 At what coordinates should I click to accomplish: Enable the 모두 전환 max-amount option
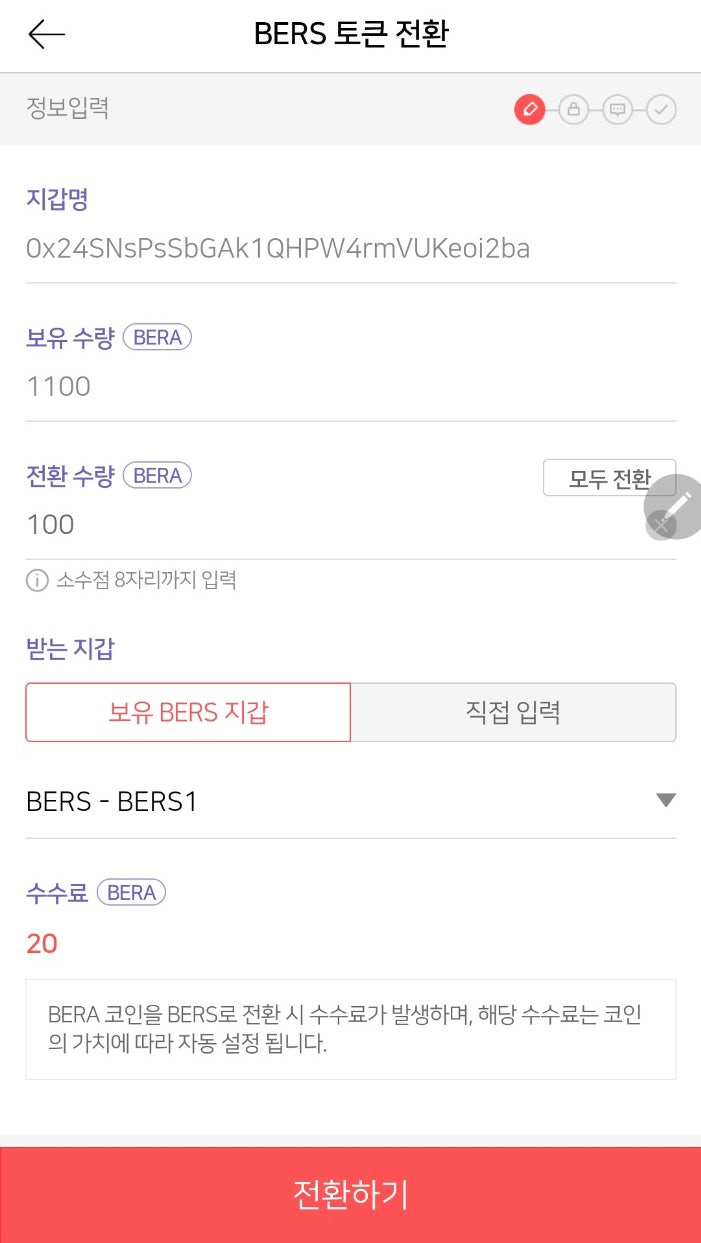tap(610, 479)
